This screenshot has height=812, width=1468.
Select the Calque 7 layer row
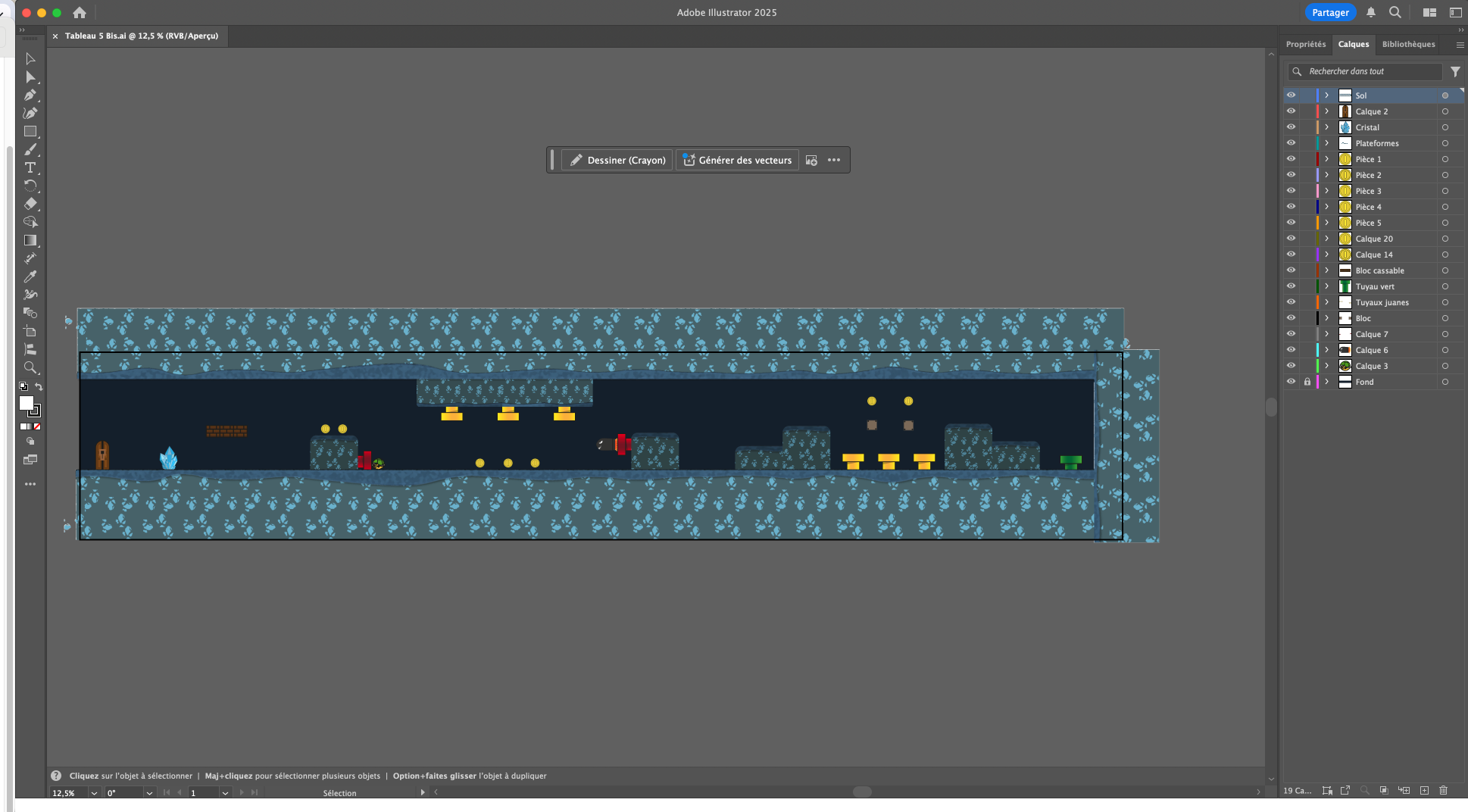coord(1373,334)
